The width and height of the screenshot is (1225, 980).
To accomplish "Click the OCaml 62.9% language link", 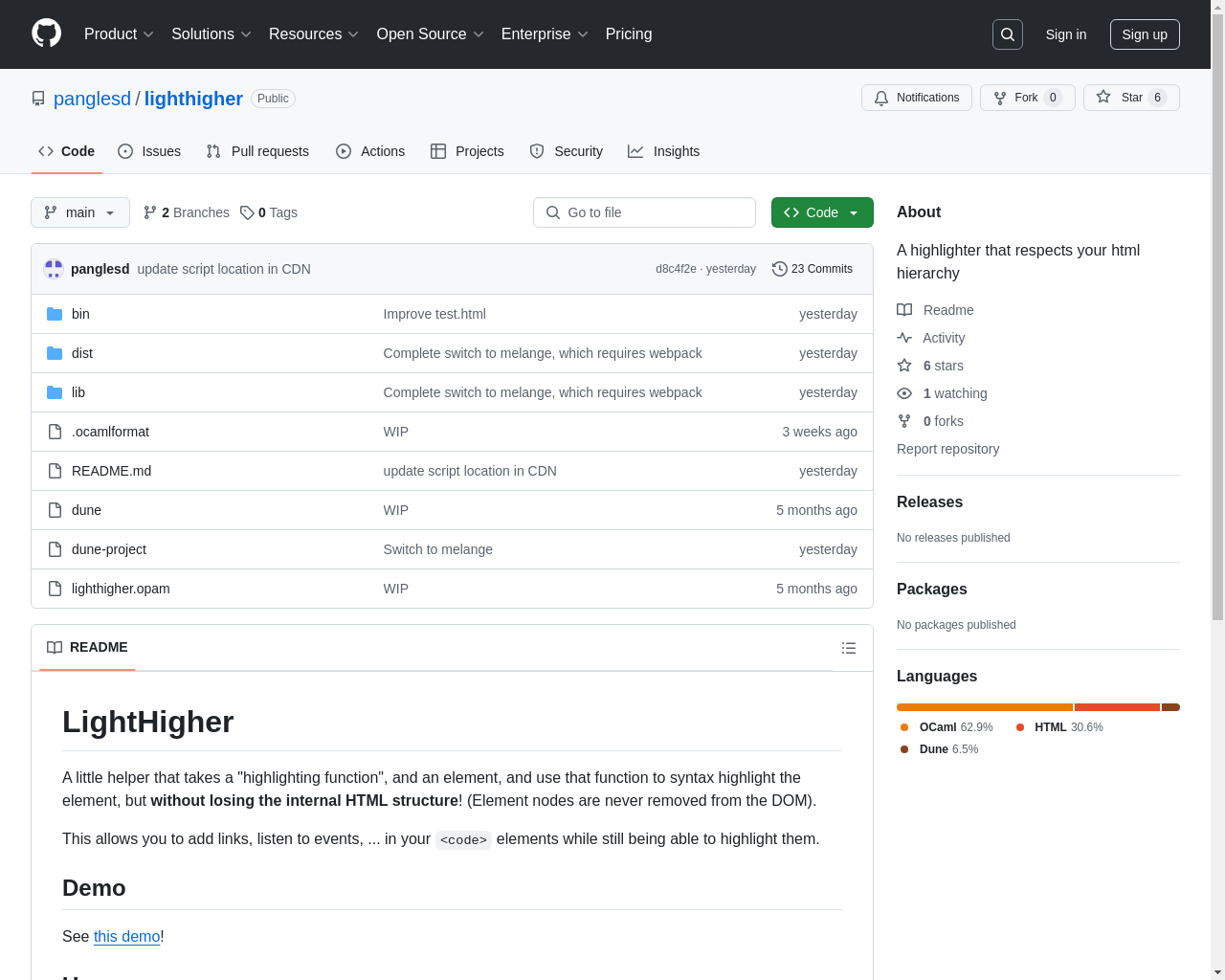I will point(947,727).
